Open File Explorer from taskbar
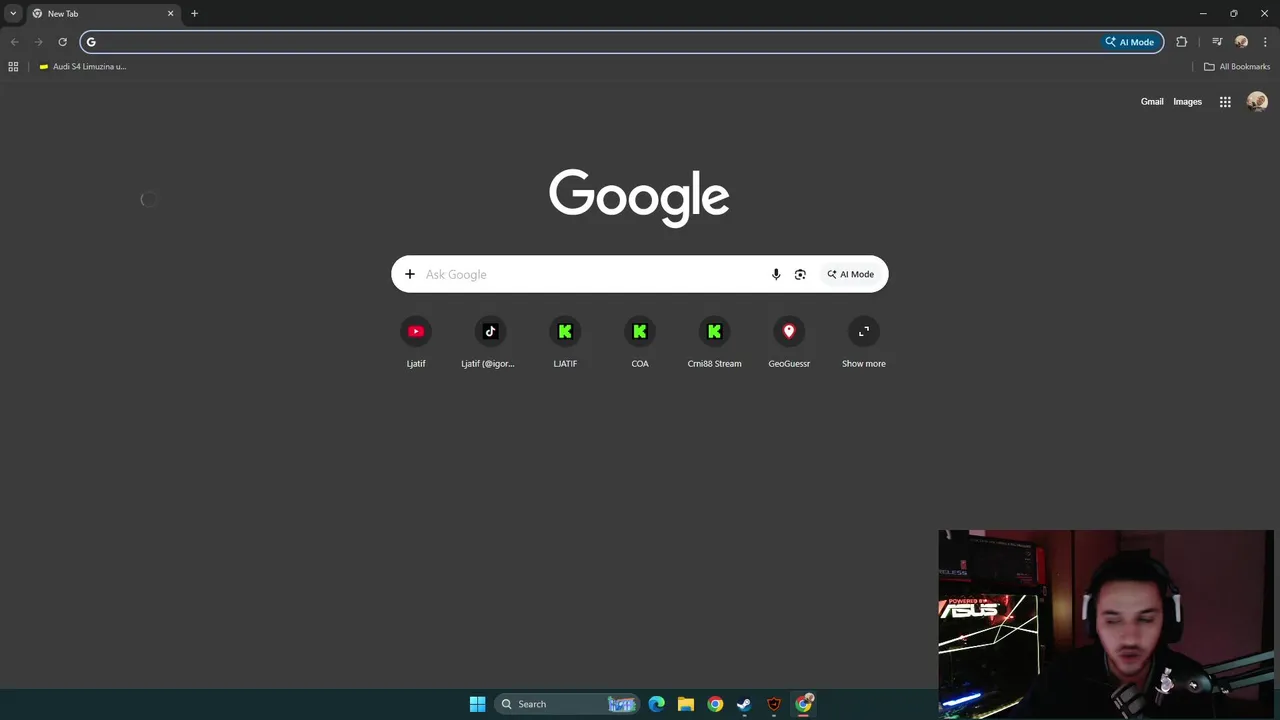This screenshot has height=720, width=1280. [685, 704]
